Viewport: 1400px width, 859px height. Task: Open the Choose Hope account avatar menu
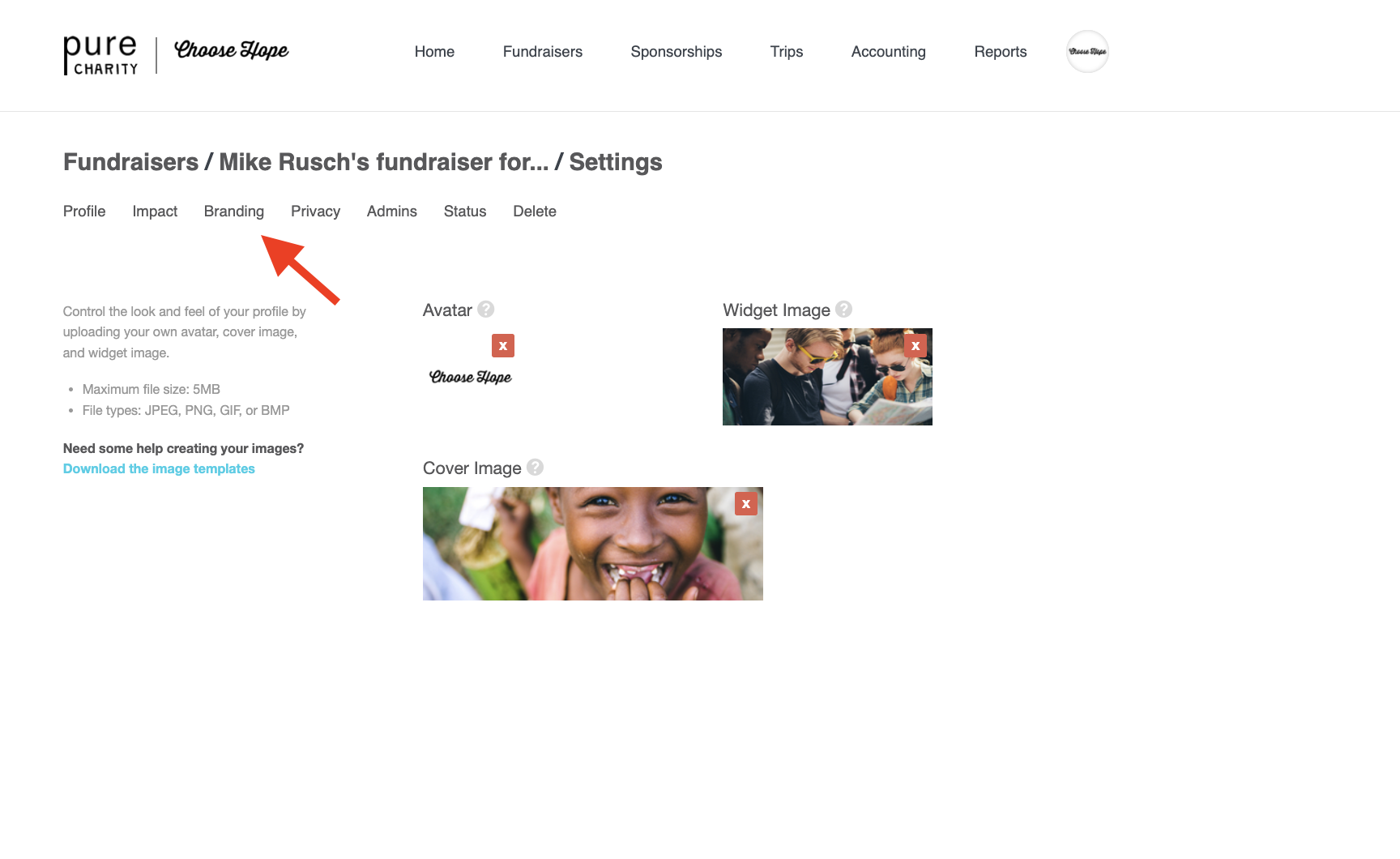[x=1087, y=51]
